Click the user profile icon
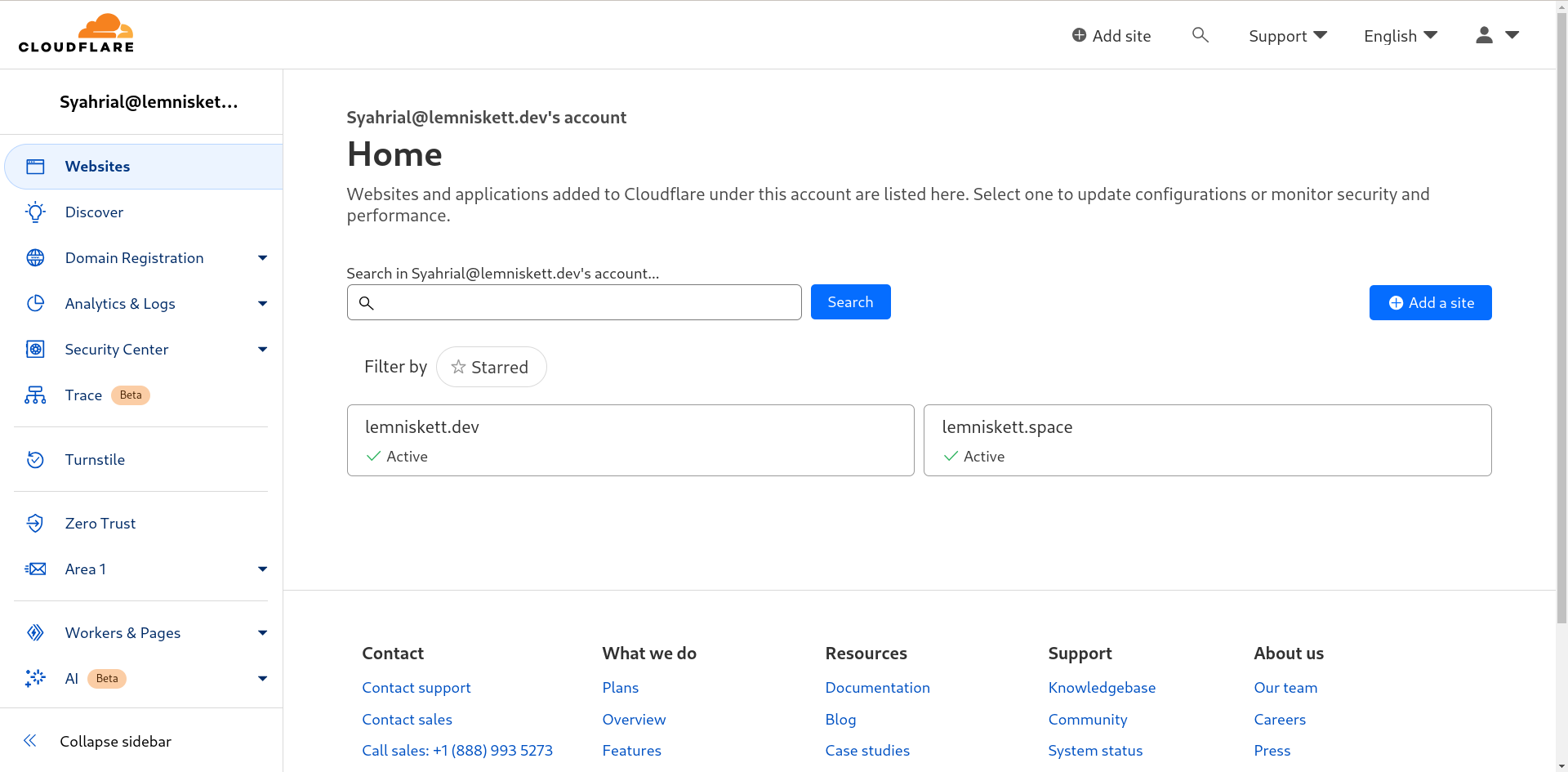Image resolution: width=1568 pixels, height=772 pixels. [x=1485, y=34]
